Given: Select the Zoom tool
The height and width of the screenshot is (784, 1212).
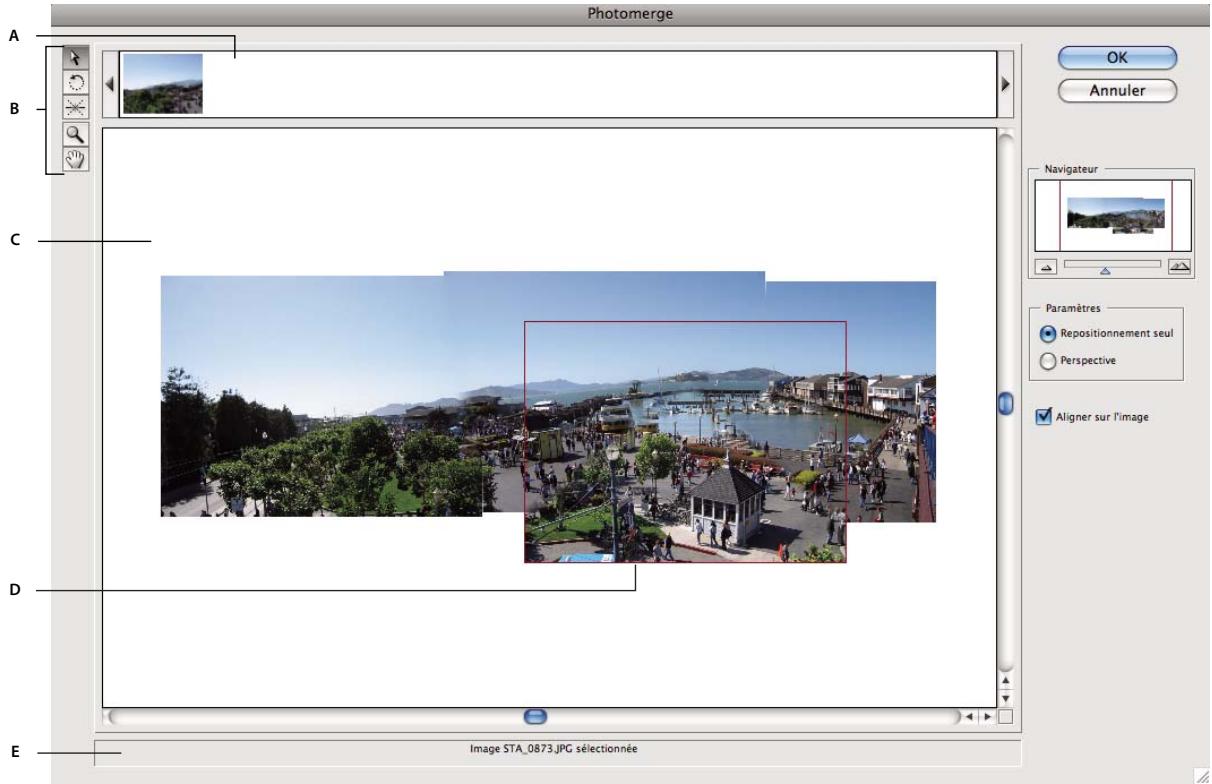Looking at the screenshot, I should tap(76, 133).
